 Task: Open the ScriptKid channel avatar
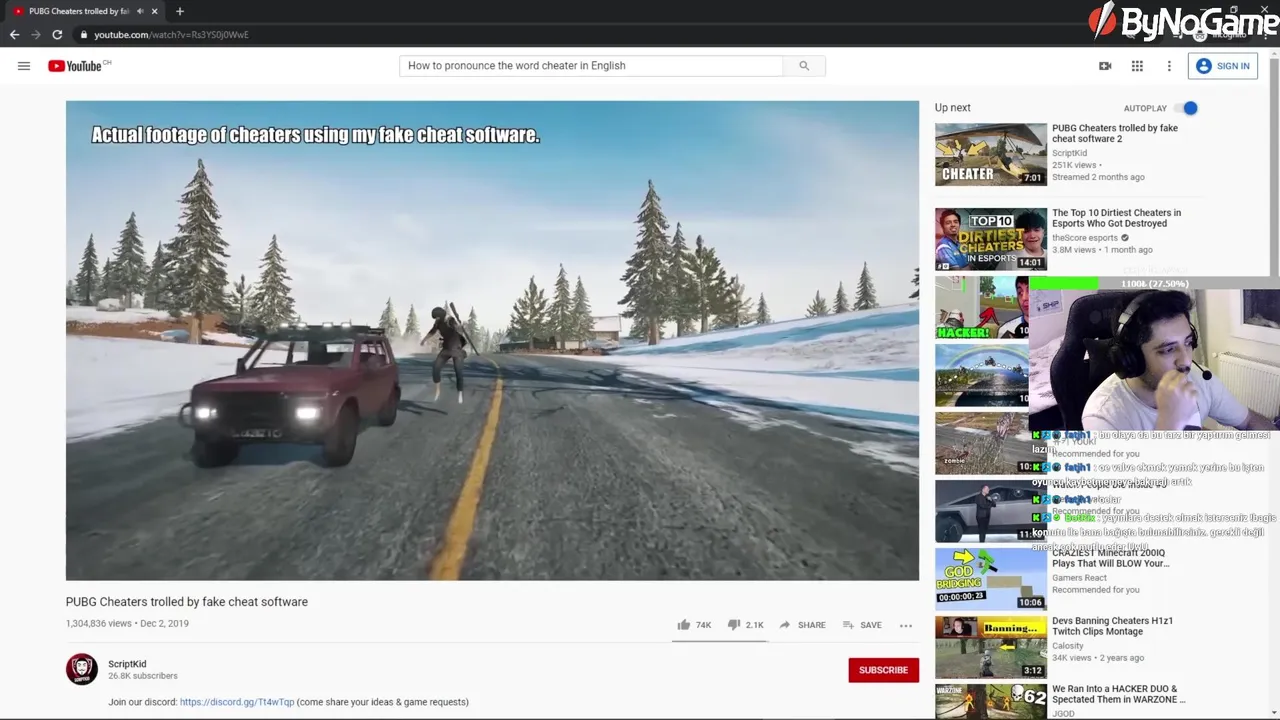pos(82,670)
